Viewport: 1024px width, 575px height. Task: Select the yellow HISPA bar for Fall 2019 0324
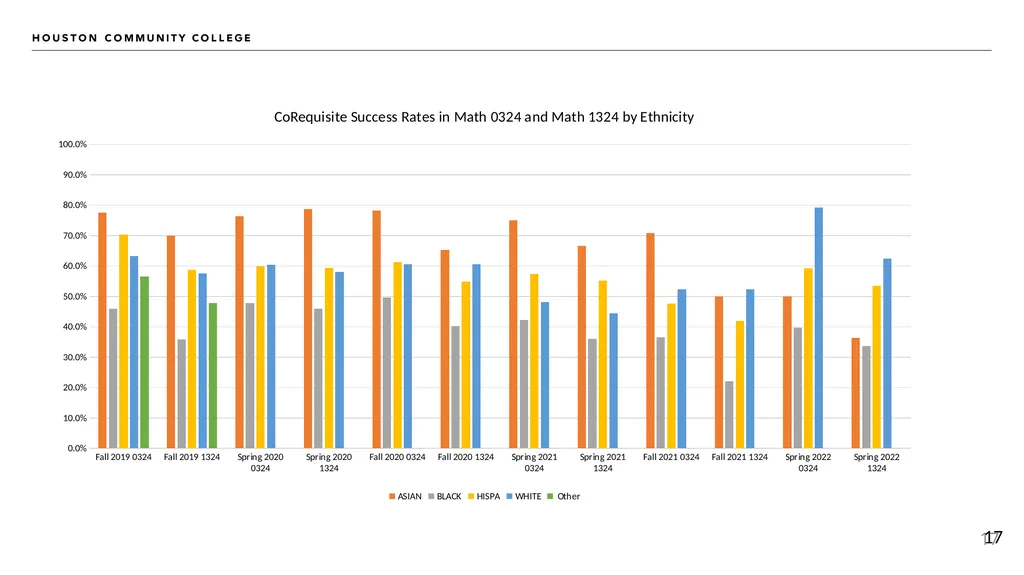[x=123, y=342]
